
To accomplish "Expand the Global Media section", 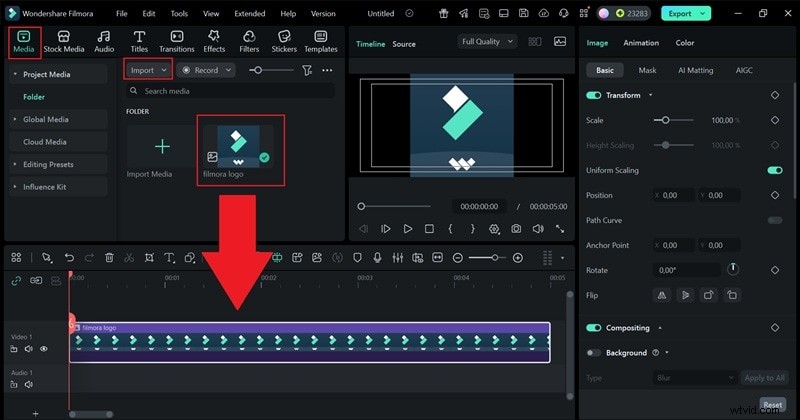I will pos(15,119).
